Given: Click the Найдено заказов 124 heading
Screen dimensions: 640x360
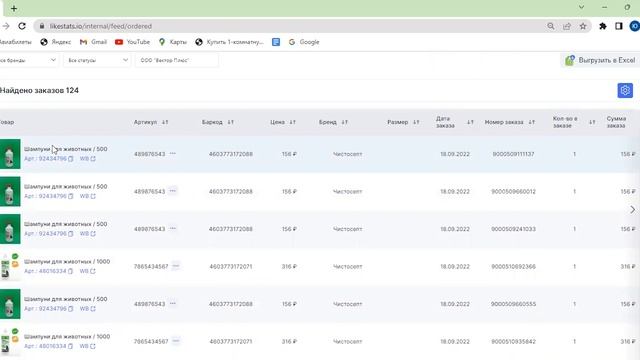Looking at the screenshot, I should [x=39, y=90].
